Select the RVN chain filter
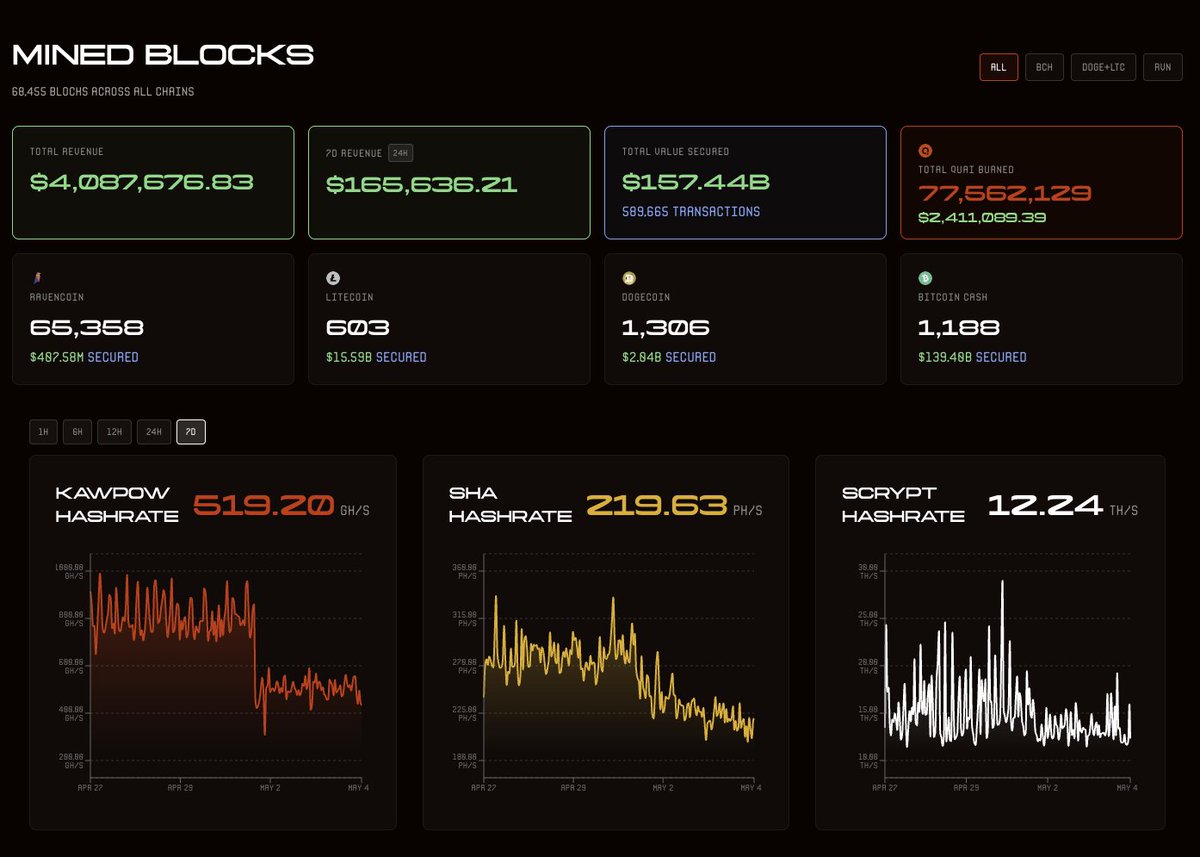The image size is (1200, 857). coord(1163,67)
